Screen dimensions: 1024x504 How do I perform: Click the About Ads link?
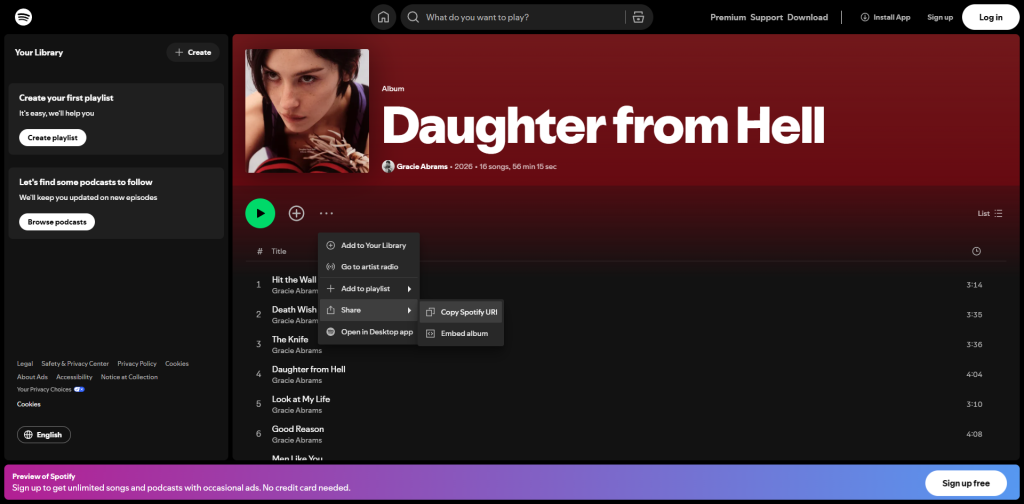click(x=32, y=377)
